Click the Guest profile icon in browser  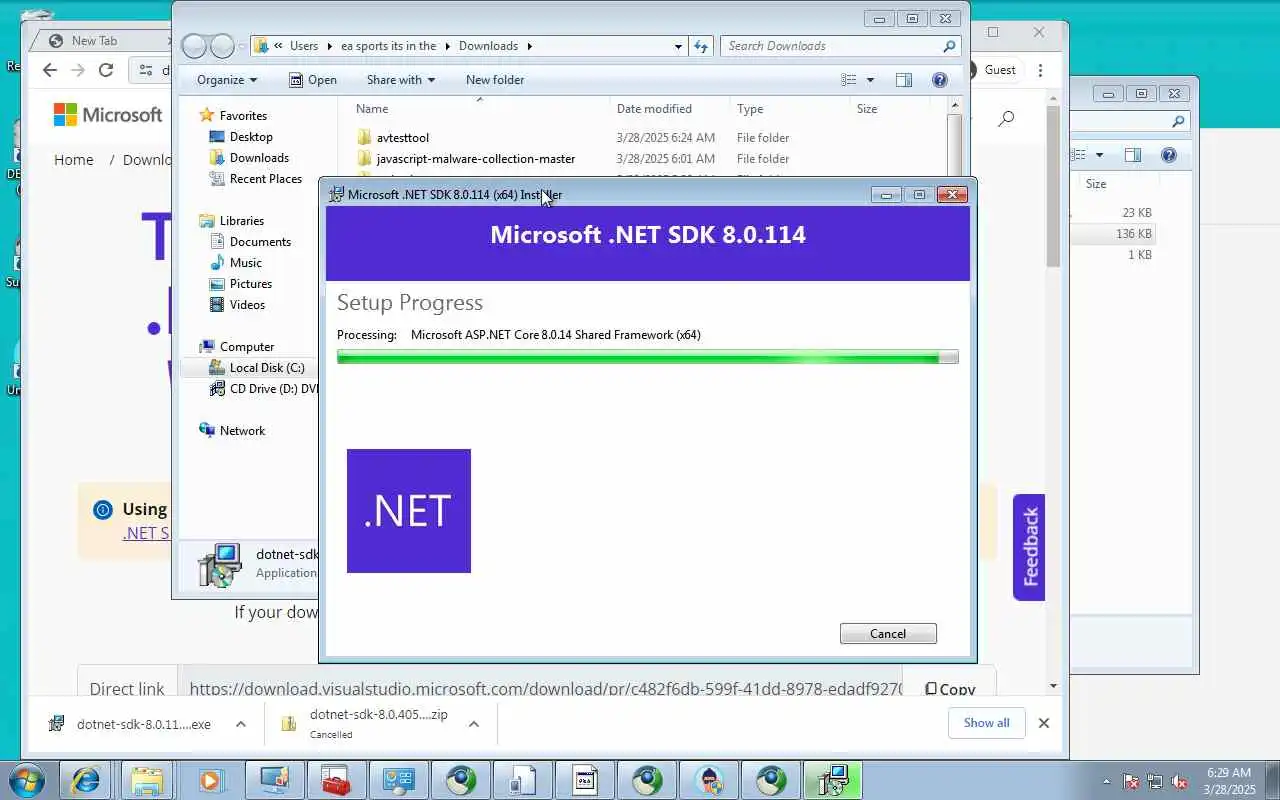coord(970,70)
